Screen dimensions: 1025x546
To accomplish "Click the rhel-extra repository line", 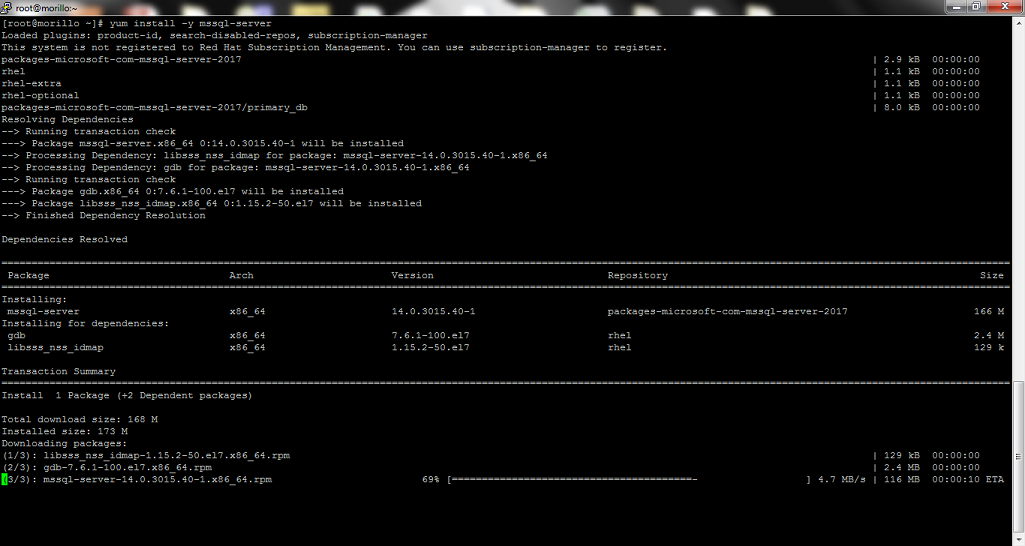I will point(31,84).
